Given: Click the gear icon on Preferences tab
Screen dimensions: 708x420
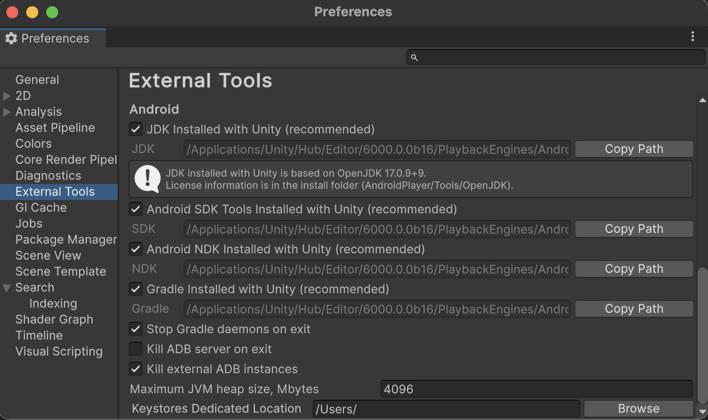Looking at the screenshot, I should 11,38.
